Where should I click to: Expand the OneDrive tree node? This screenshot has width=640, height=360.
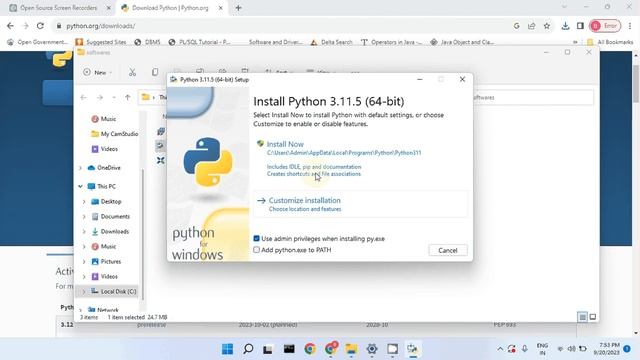tap(80, 168)
